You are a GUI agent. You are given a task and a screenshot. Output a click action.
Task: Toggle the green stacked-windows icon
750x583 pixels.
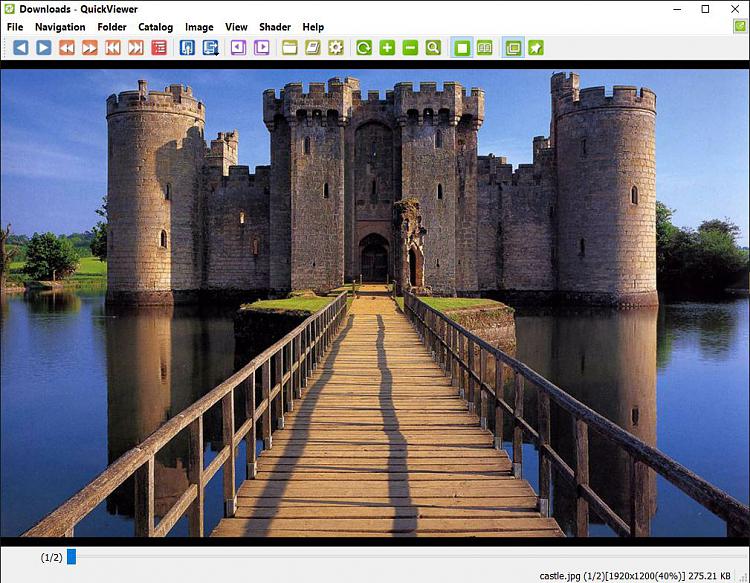[x=513, y=48]
